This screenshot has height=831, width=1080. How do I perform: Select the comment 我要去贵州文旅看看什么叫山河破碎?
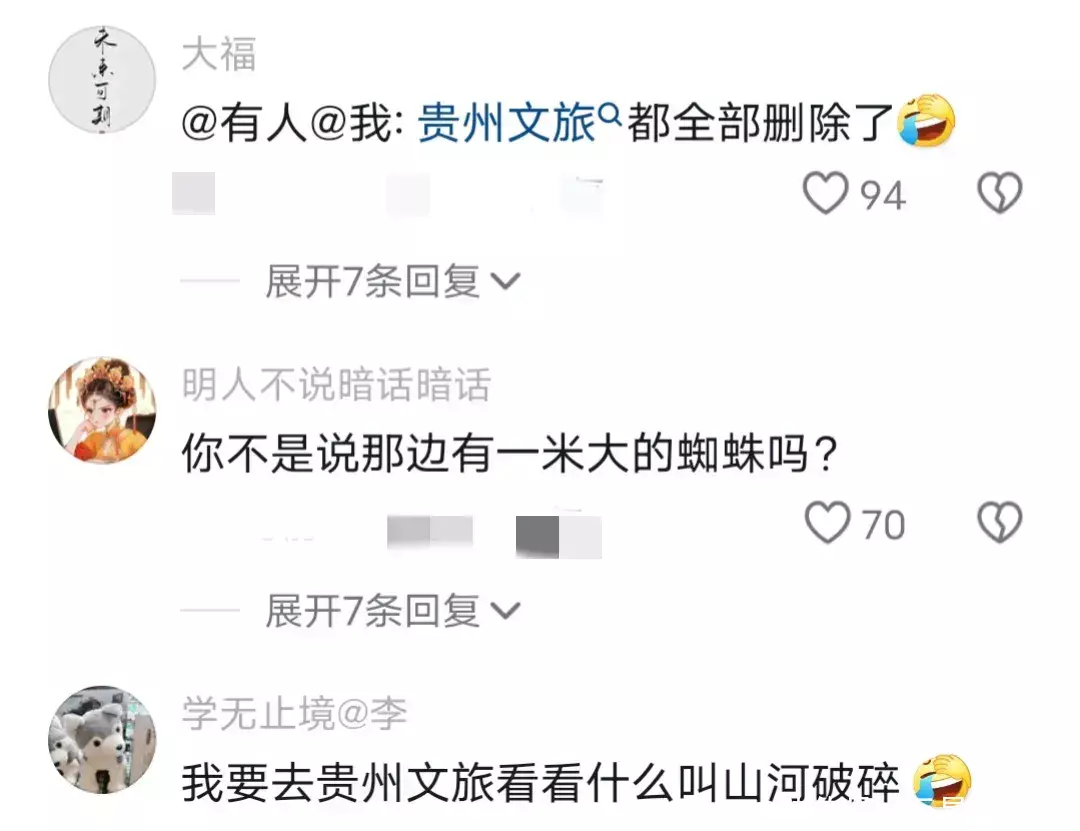pyautogui.click(x=541, y=783)
